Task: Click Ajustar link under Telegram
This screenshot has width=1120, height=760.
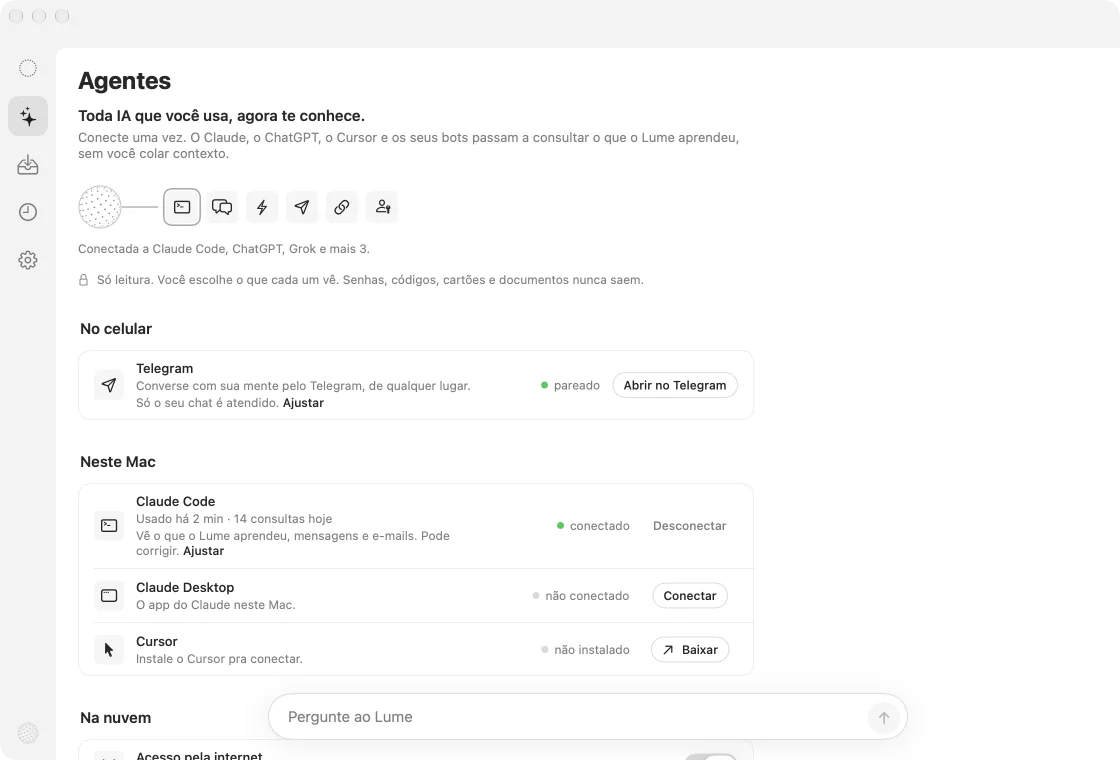Action: click(304, 403)
